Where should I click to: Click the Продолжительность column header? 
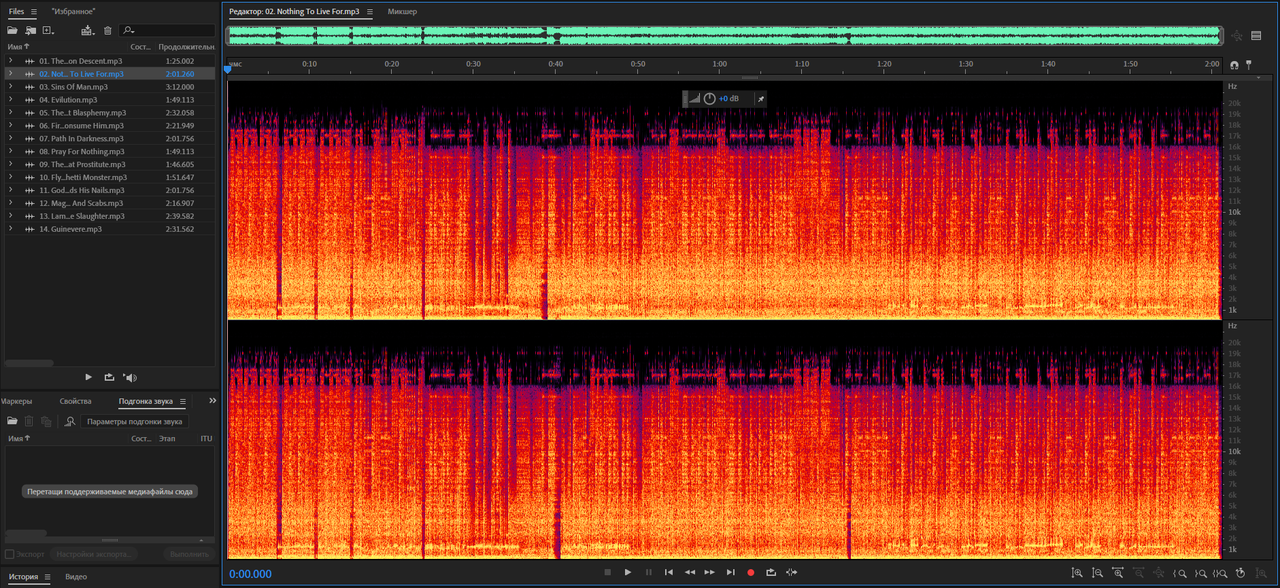pos(186,47)
